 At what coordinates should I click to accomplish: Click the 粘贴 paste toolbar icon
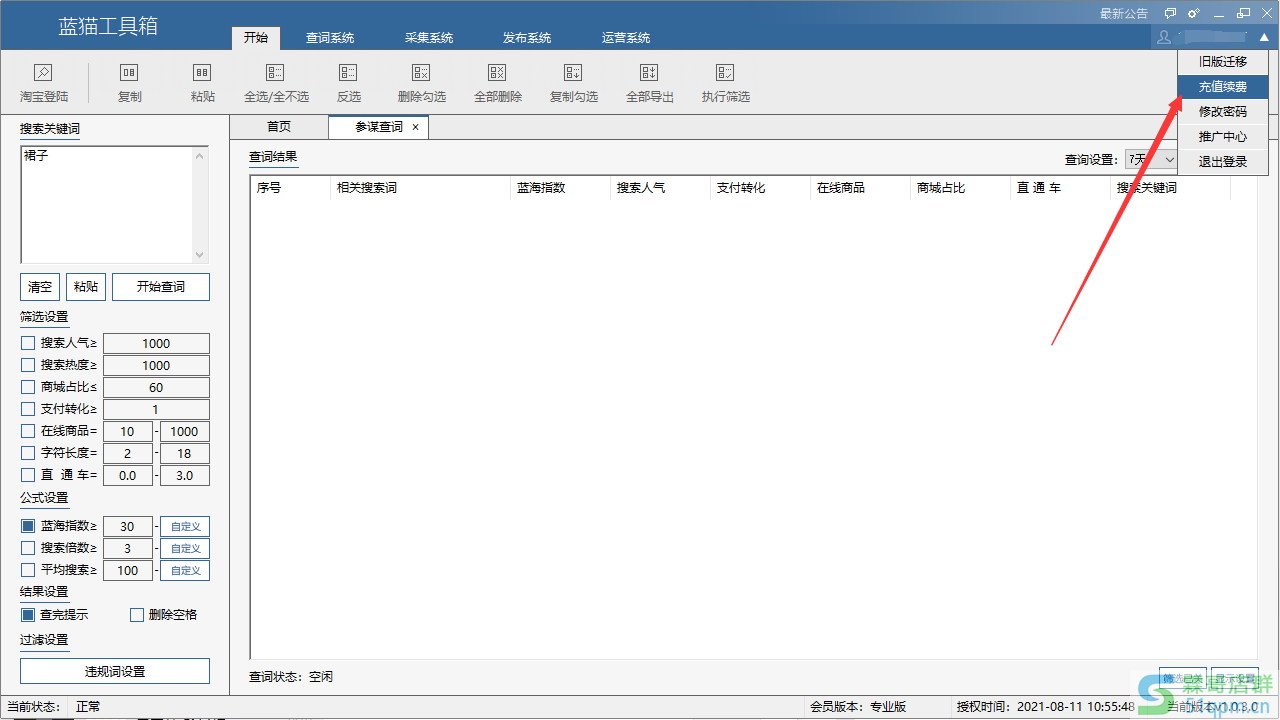(x=202, y=73)
